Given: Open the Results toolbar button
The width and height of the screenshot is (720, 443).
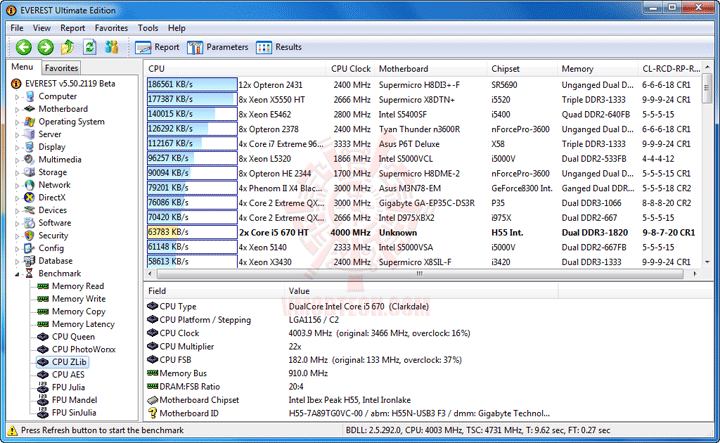Looking at the screenshot, I should click(x=279, y=47).
